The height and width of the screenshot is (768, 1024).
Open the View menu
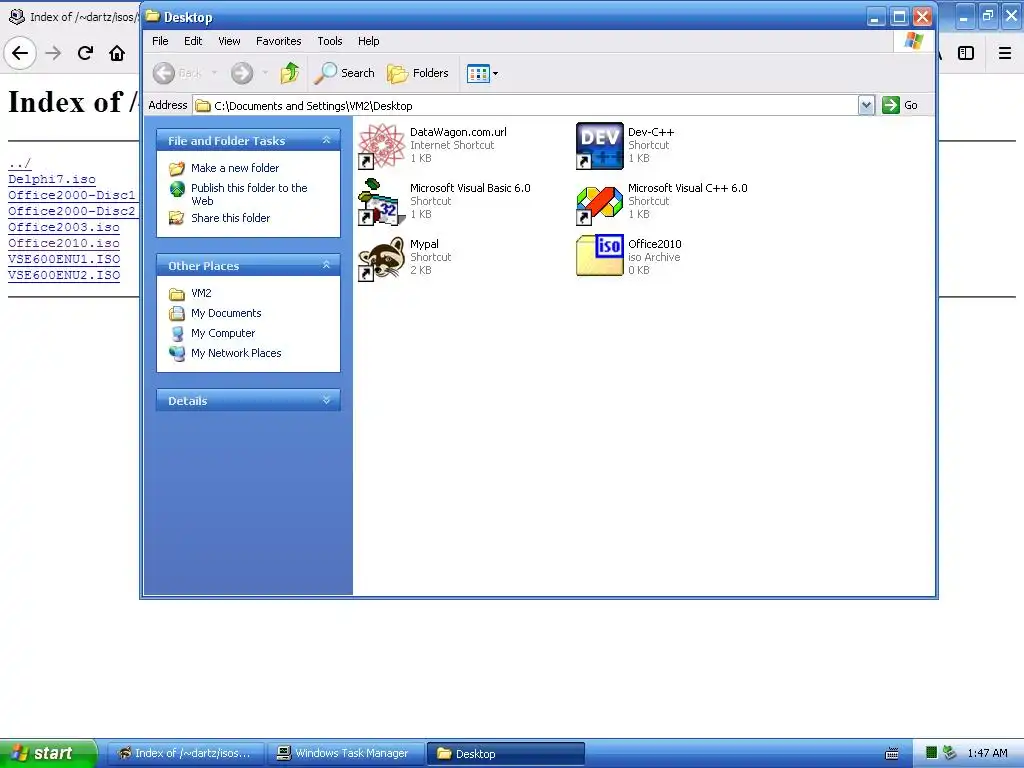click(x=229, y=41)
